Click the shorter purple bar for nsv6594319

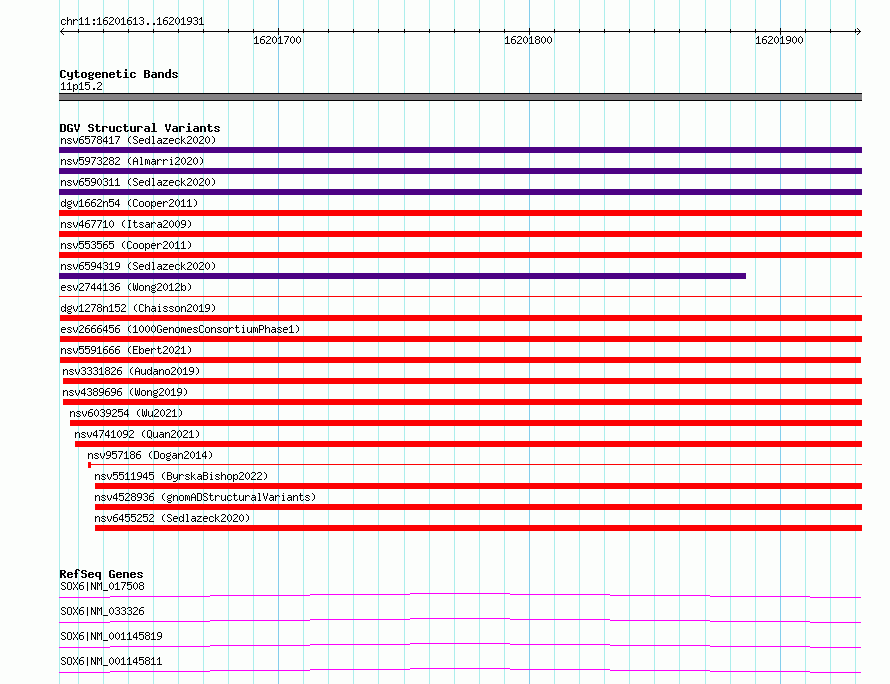click(x=402, y=276)
